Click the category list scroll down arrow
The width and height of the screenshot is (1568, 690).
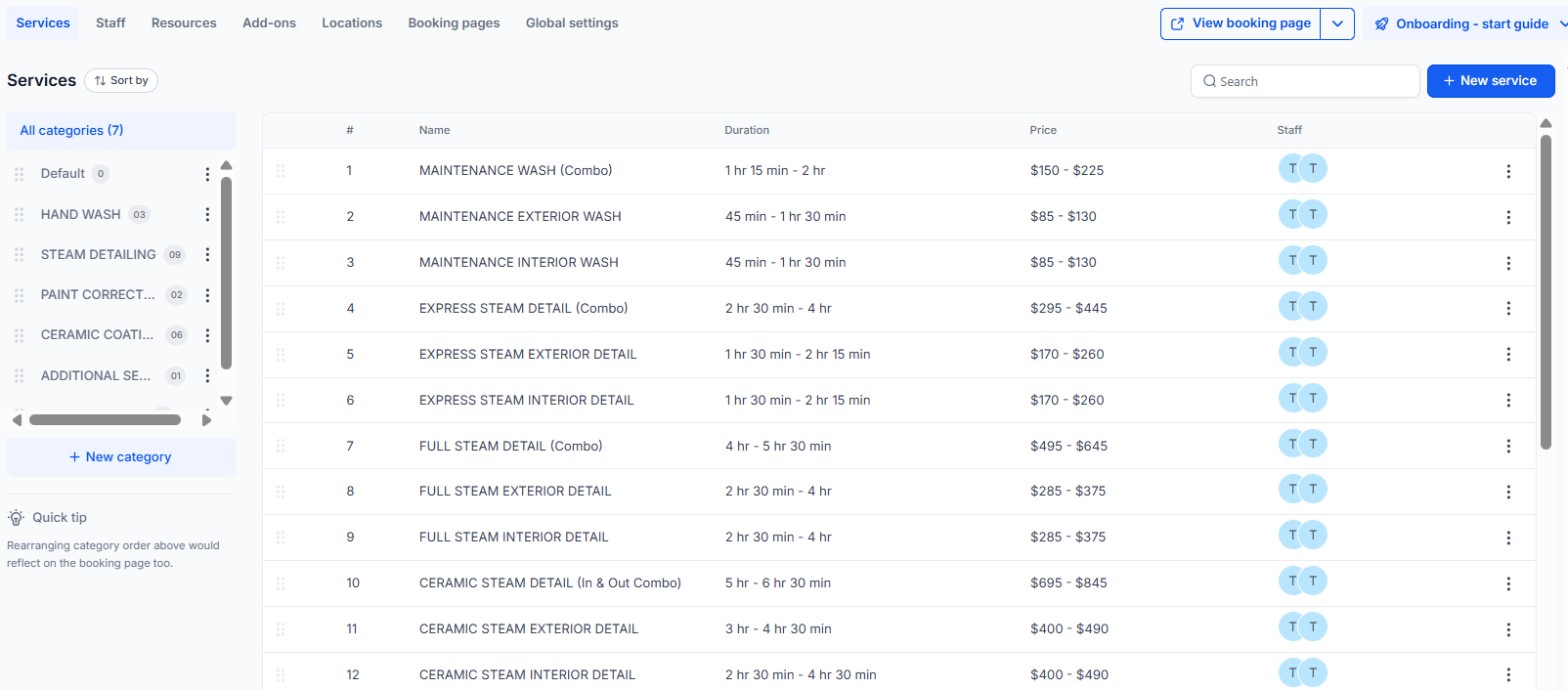(226, 400)
